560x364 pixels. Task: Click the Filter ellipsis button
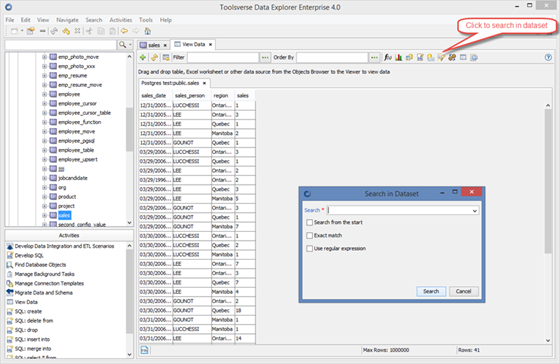coord(265,58)
